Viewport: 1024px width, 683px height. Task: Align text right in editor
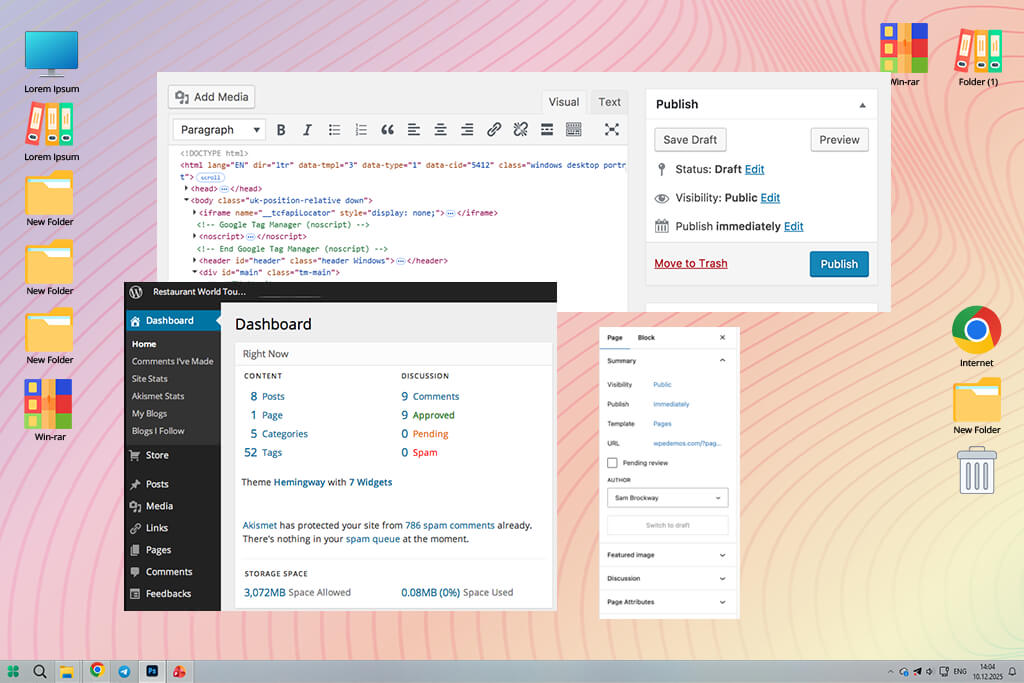coord(467,130)
